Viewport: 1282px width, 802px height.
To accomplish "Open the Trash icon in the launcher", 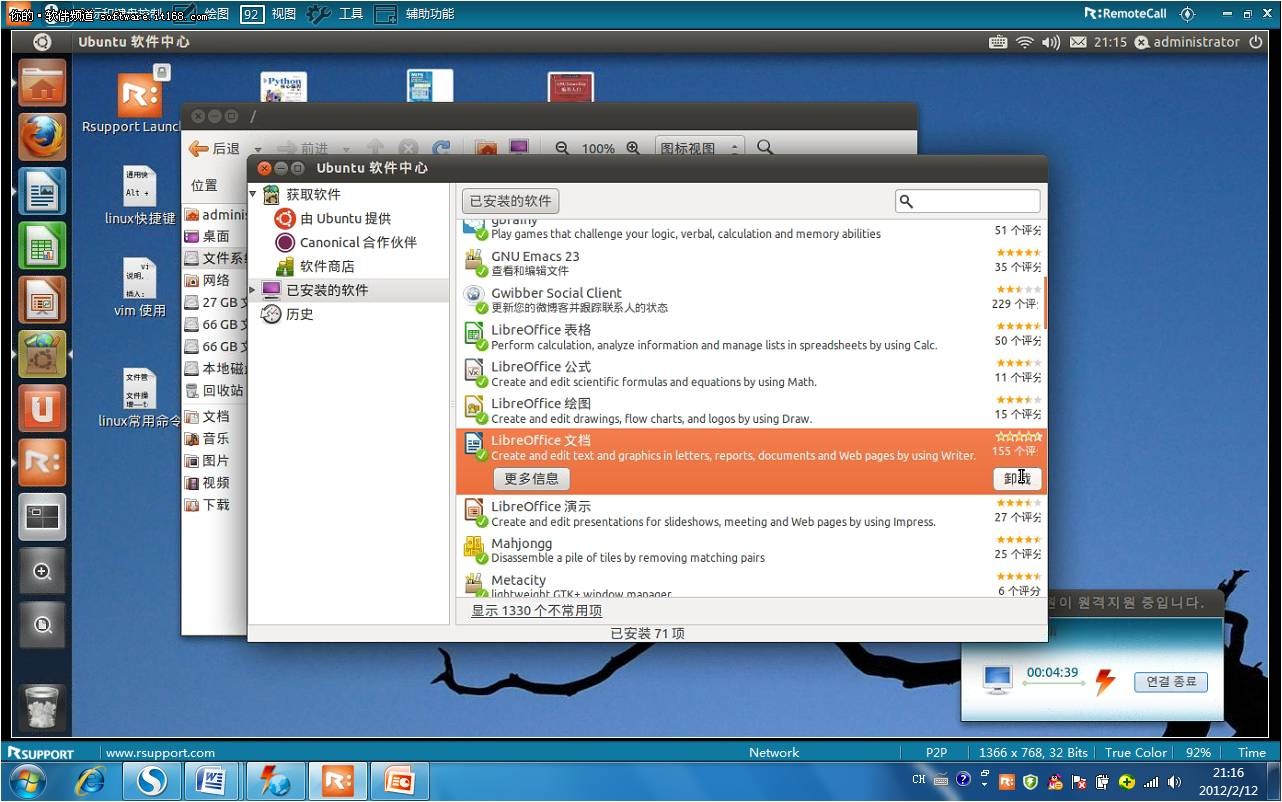I will [42, 707].
